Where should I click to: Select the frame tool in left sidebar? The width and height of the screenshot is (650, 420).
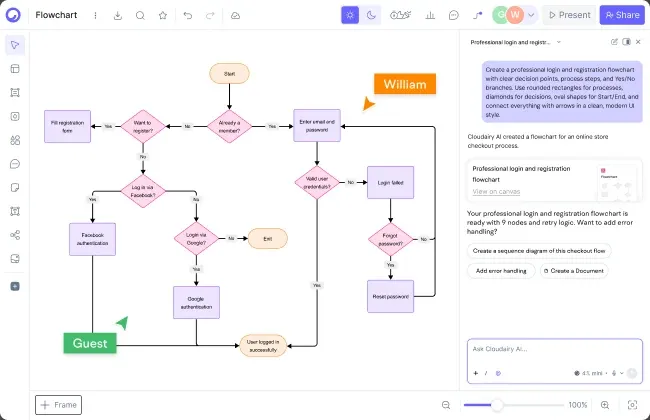coord(15,92)
